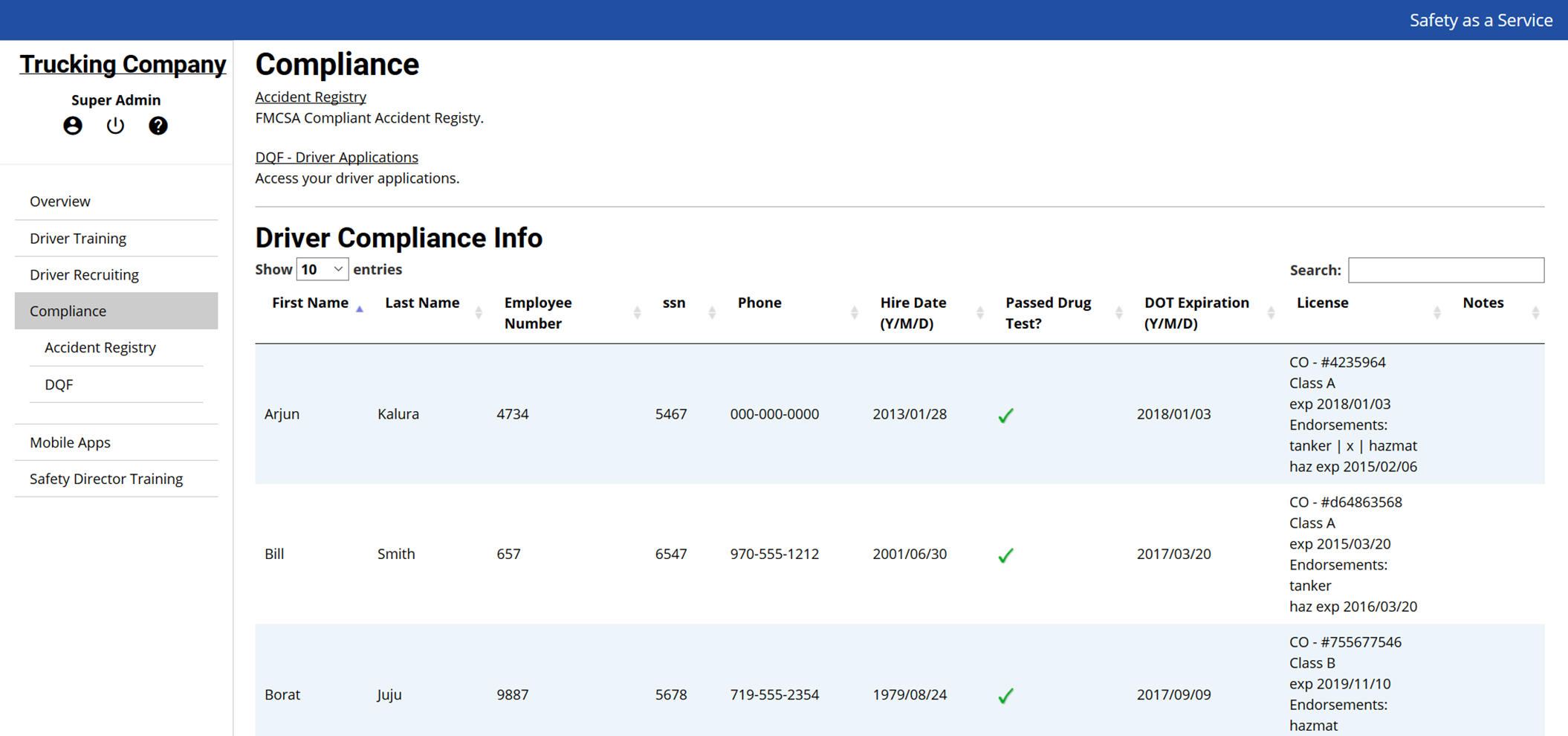Click ssn value 6547

coord(671,554)
